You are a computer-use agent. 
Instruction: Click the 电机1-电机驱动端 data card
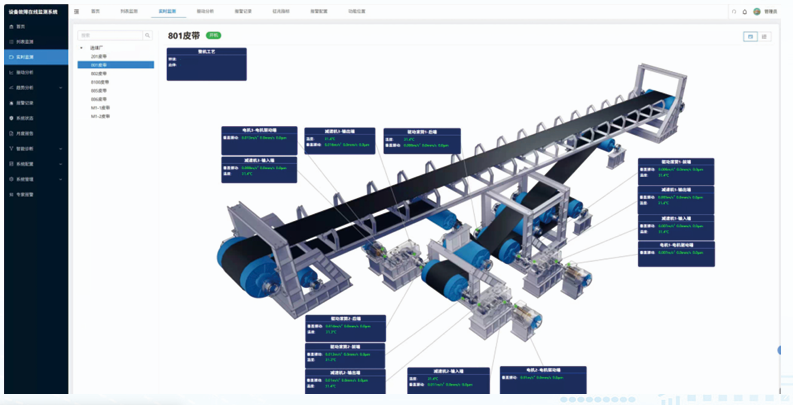pos(676,254)
